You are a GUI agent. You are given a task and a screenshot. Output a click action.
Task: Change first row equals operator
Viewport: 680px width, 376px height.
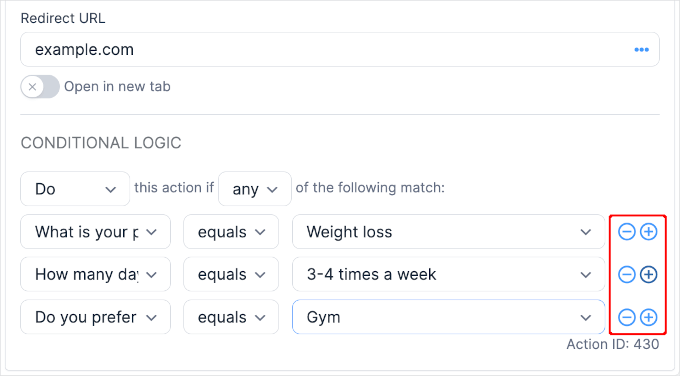tap(231, 232)
